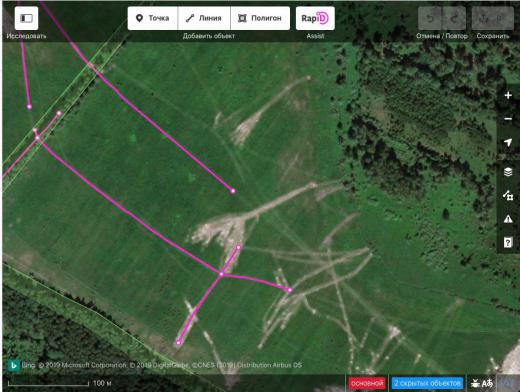Click the 2 скрытых объектов label

(x=427, y=383)
